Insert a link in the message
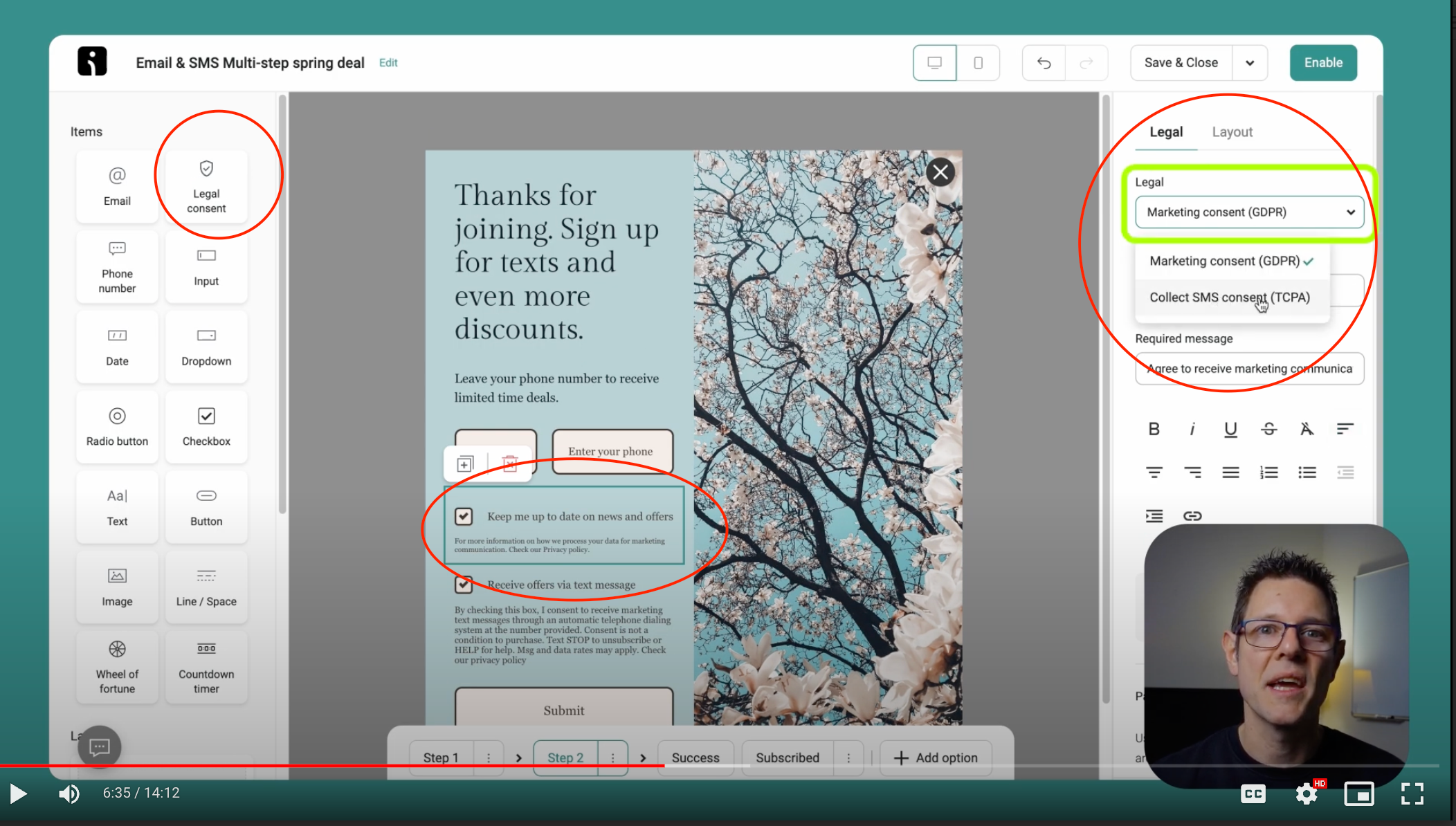Viewport: 1456px width, 826px height. click(x=1192, y=516)
